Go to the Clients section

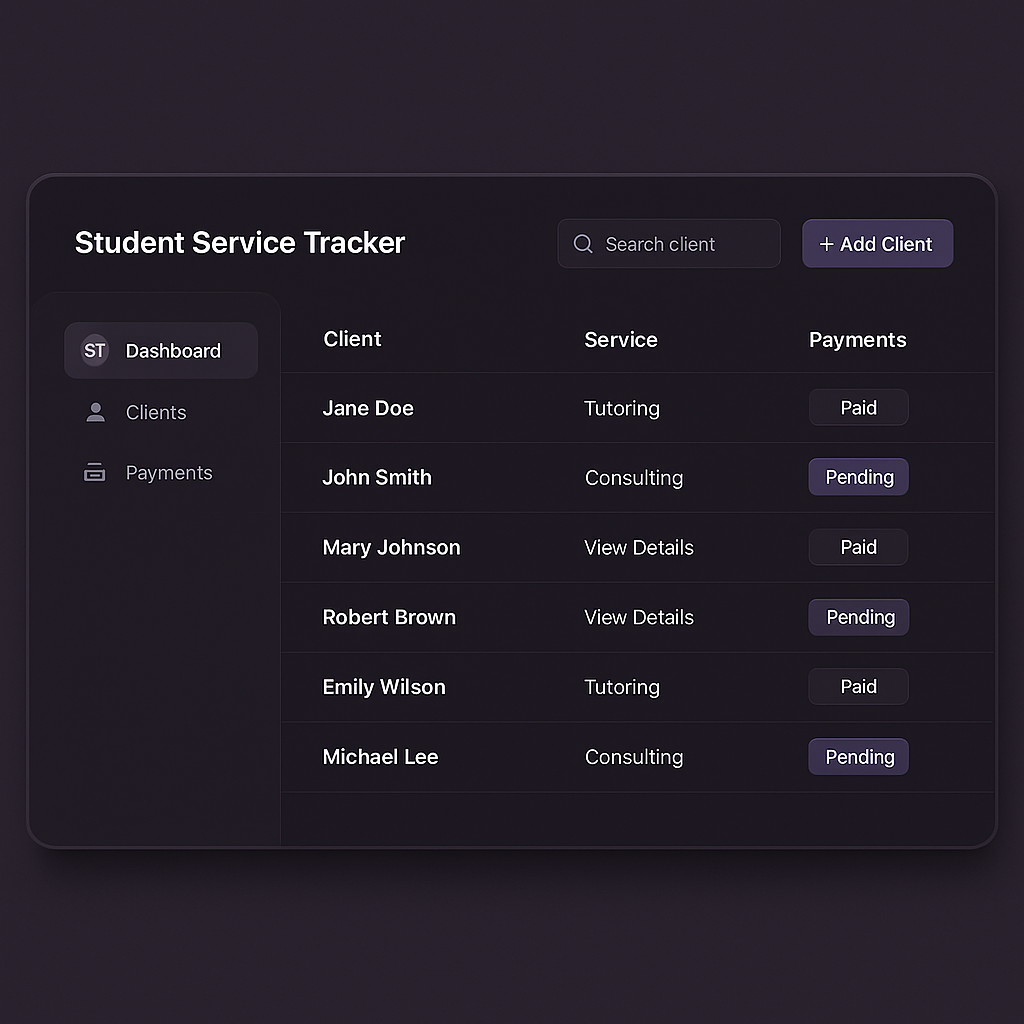[x=155, y=412]
